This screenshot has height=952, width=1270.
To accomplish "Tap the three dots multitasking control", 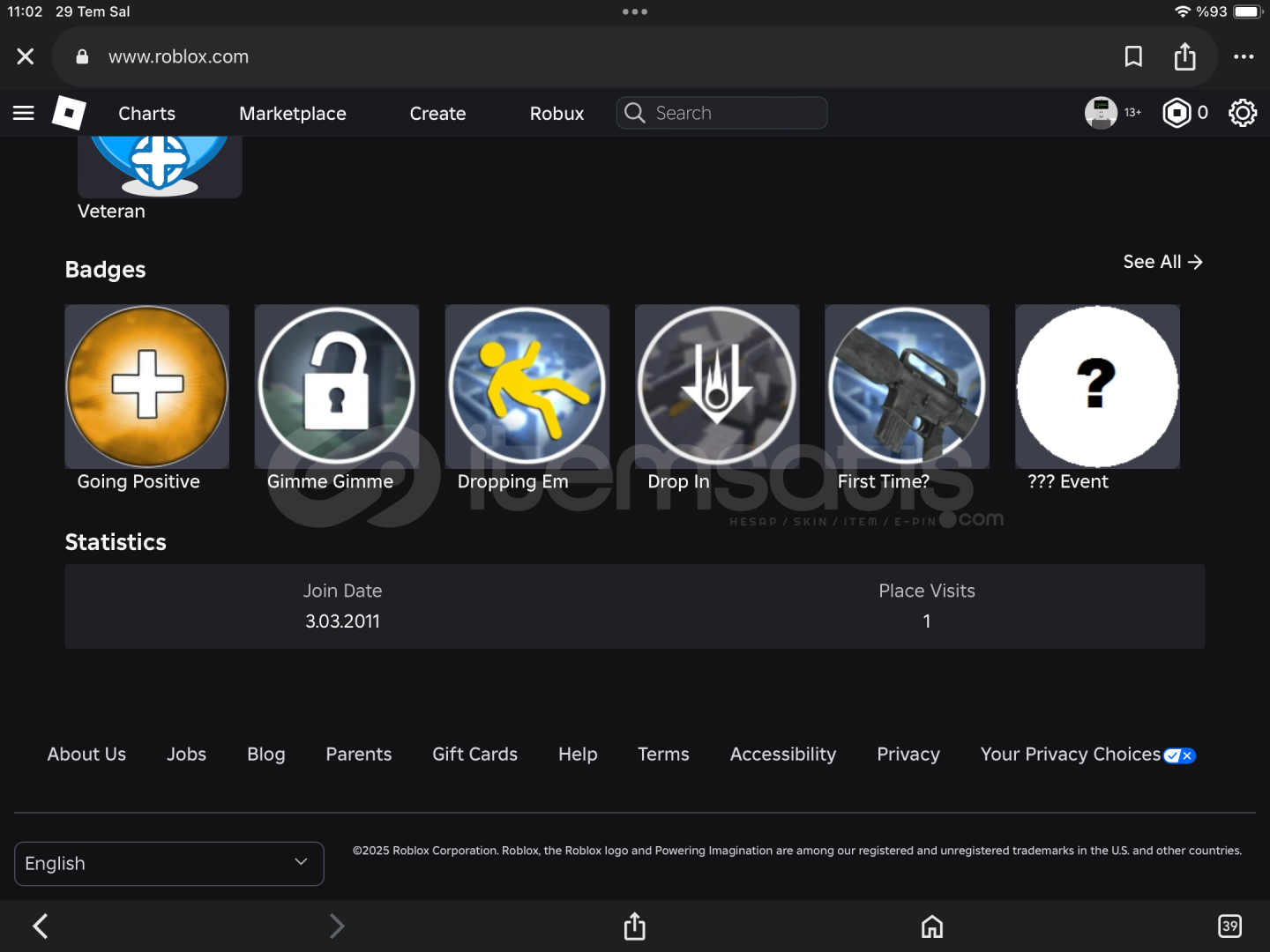I will click(635, 11).
